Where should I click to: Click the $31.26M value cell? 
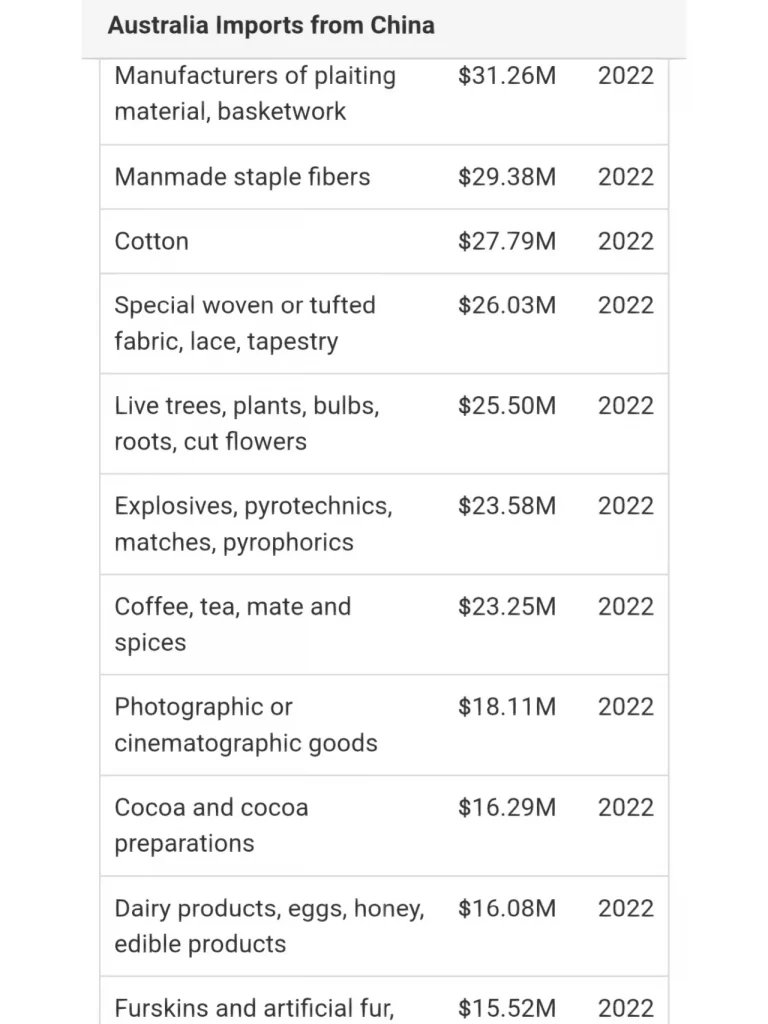(x=507, y=76)
